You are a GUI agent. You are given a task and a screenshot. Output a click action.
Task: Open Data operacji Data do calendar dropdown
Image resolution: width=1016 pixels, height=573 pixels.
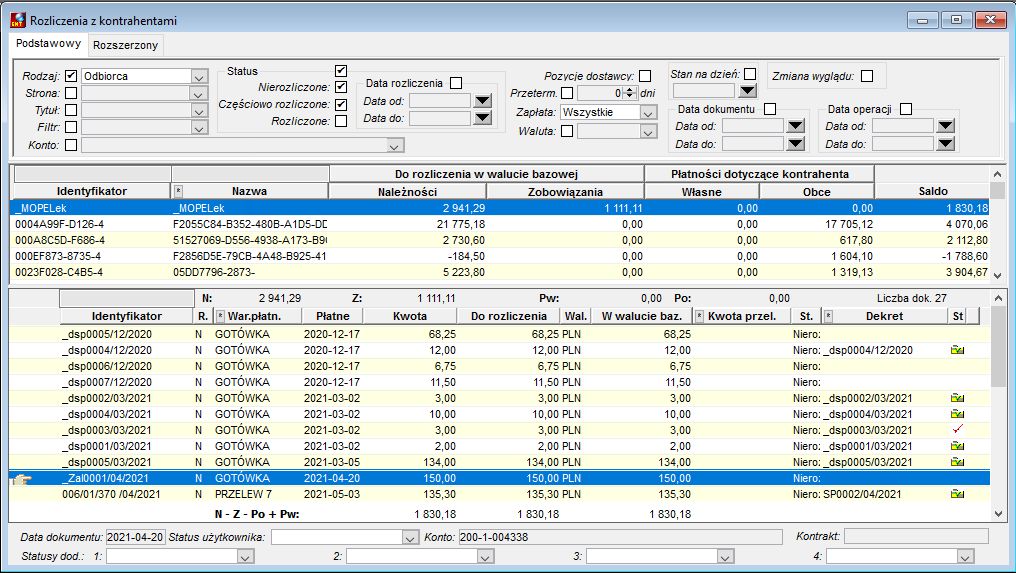tap(946, 144)
